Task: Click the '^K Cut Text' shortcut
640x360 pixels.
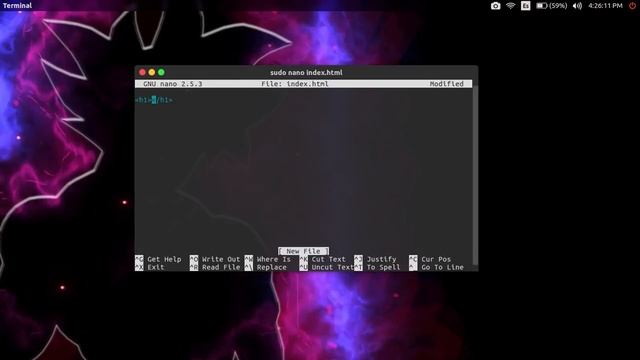Action: 322,259
